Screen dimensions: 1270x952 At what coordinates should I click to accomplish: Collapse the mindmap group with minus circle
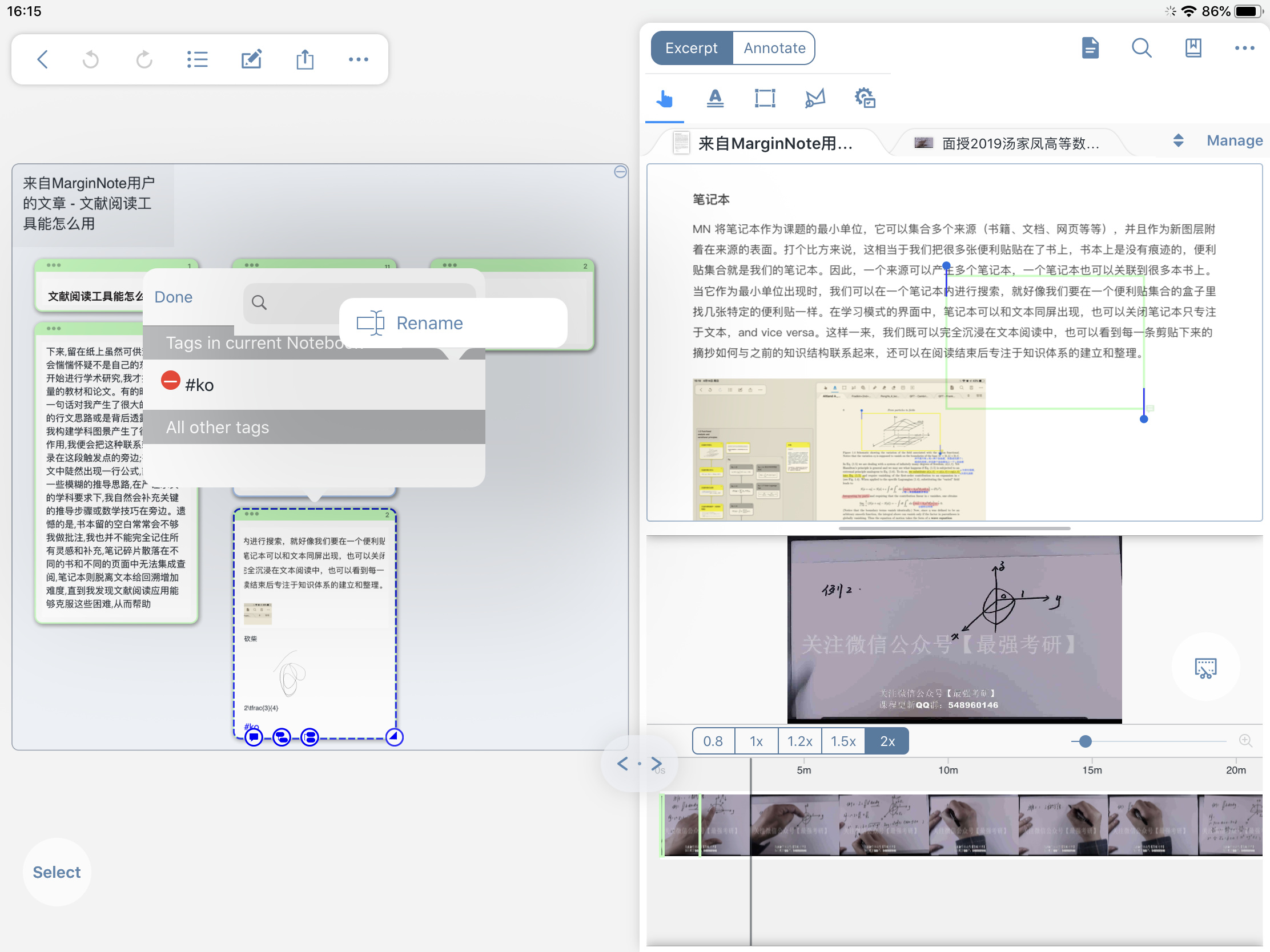620,172
